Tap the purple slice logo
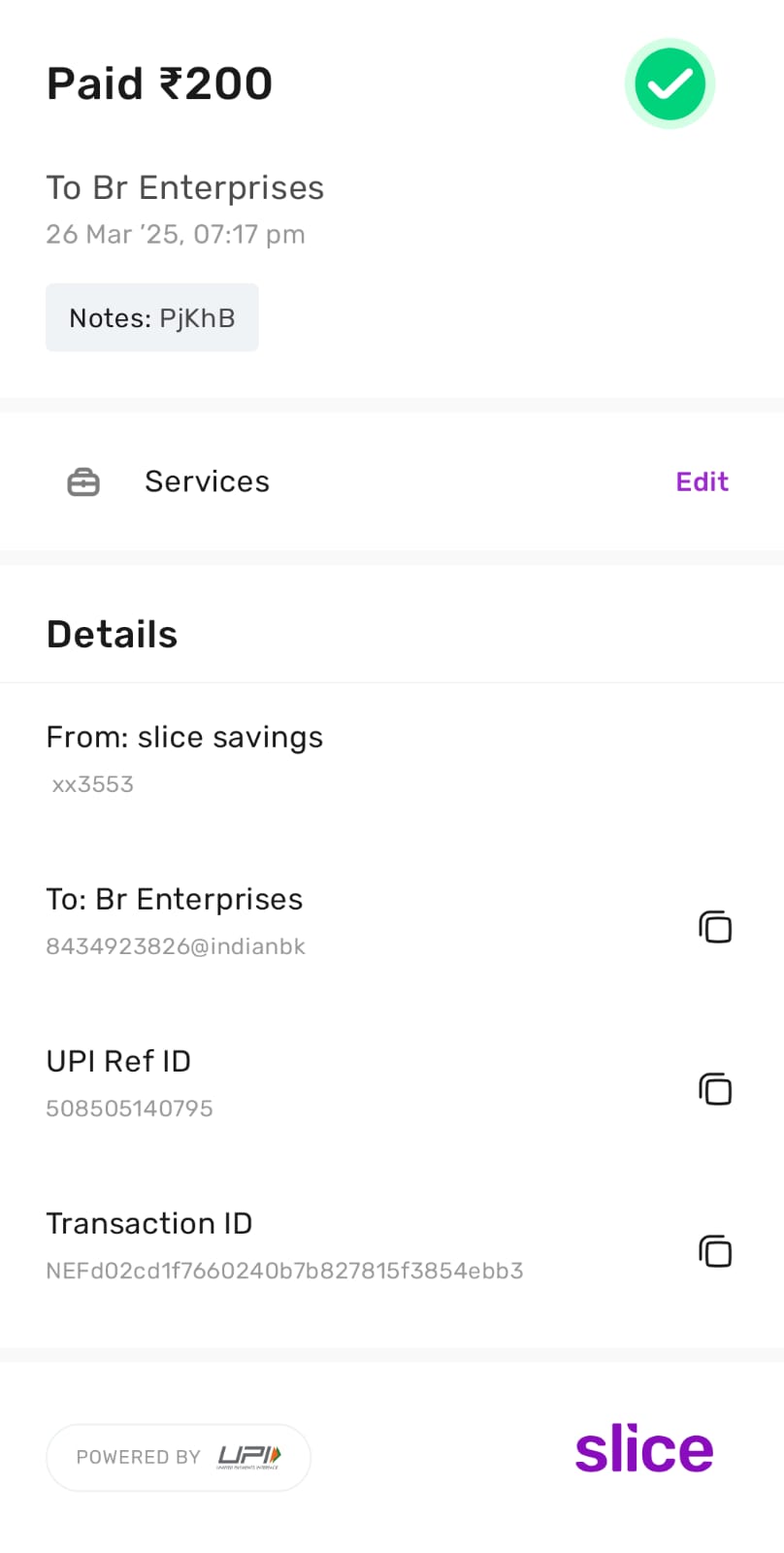The height and width of the screenshot is (1553, 784). [x=644, y=1451]
